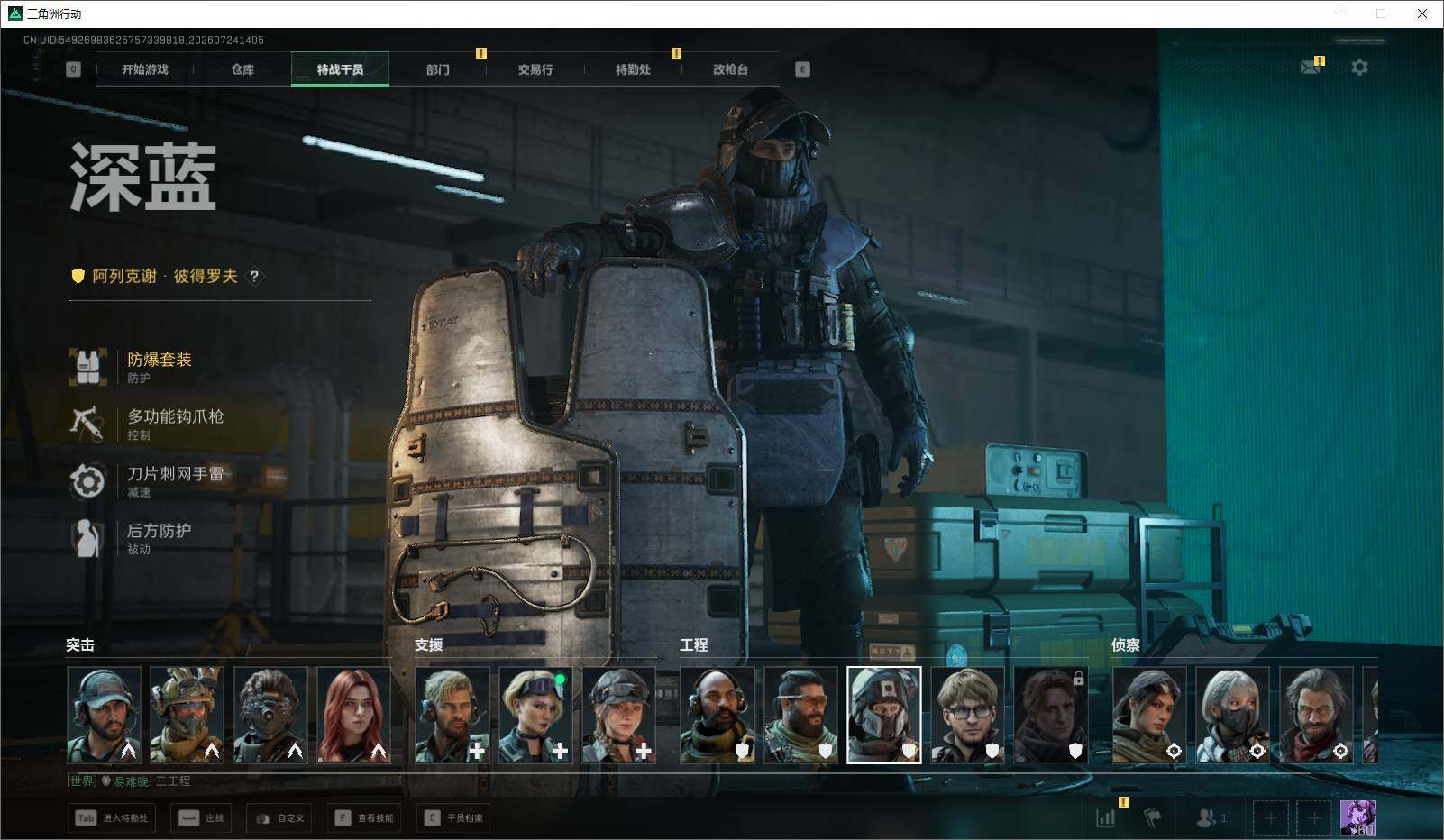Open the mail envelope icon

tap(1310, 68)
